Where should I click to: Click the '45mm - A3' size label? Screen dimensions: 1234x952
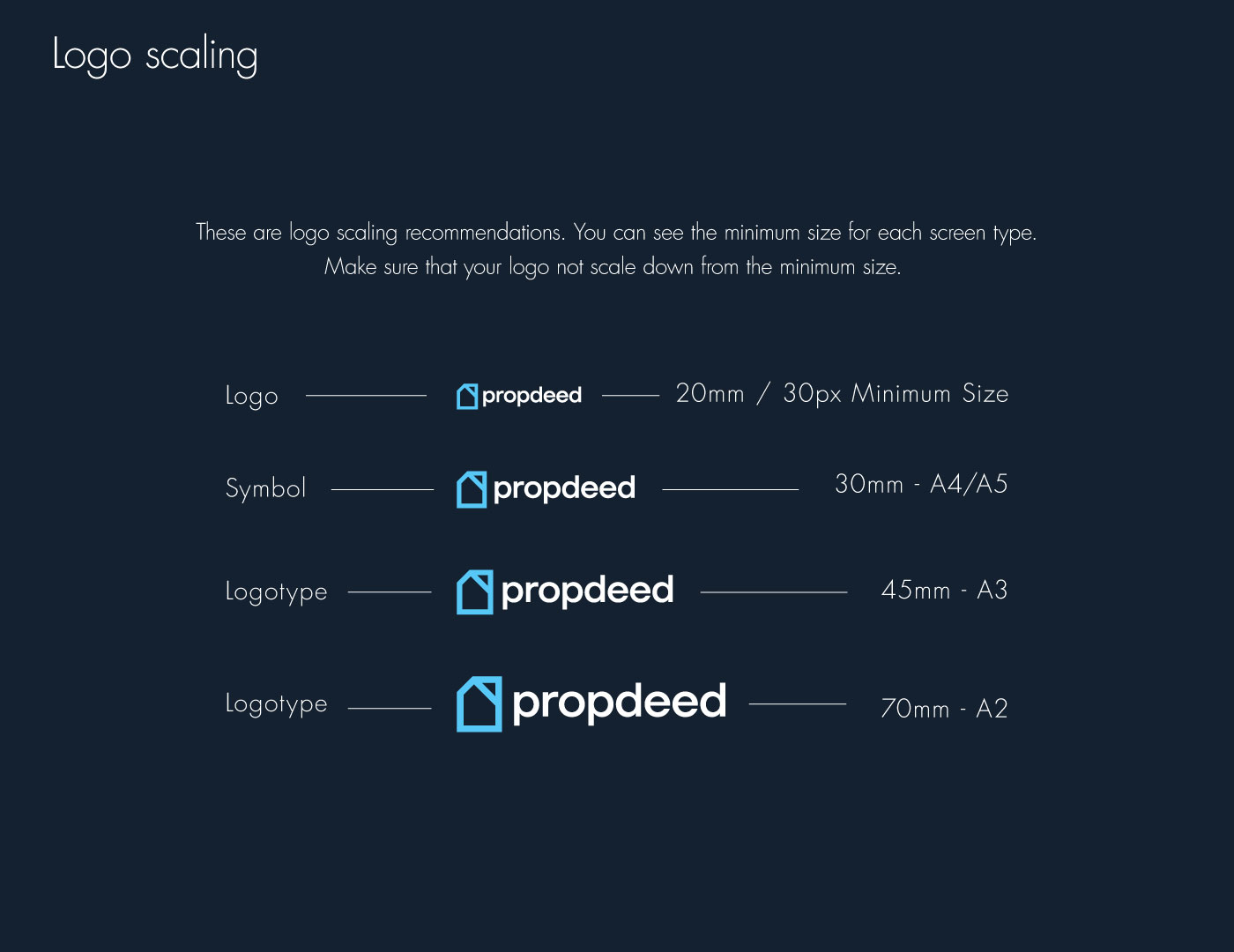coord(944,590)
